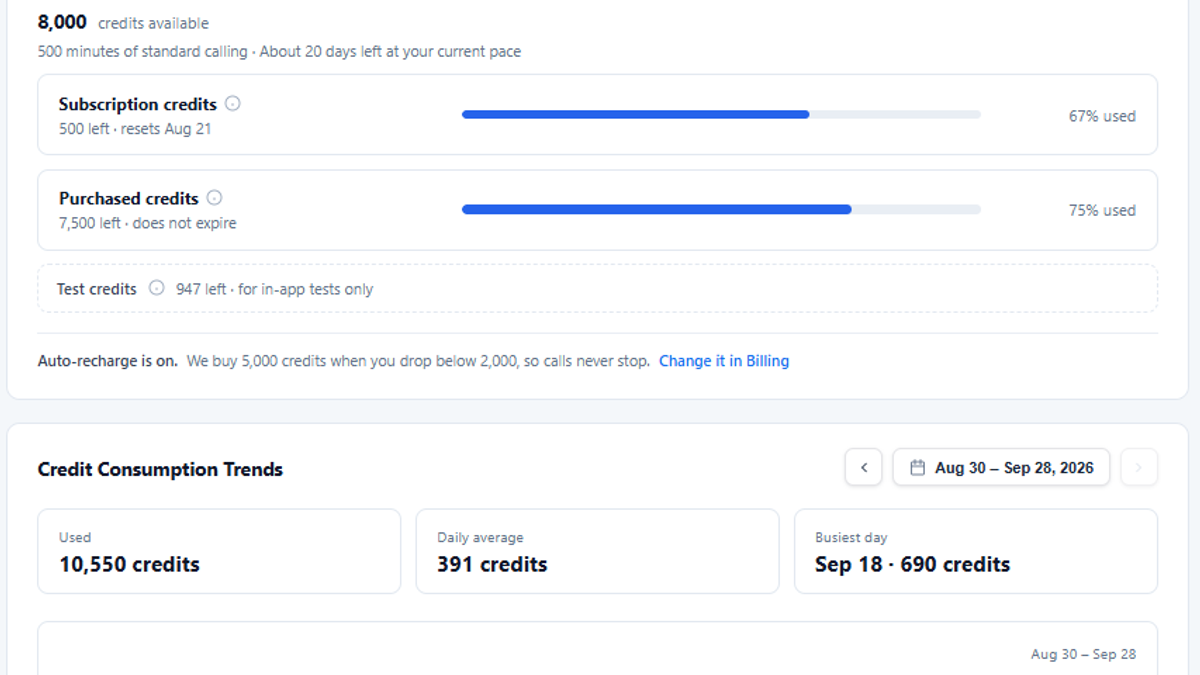Click the Credit Consumption Trends heading
Image resolution: width=1200 pixels, height=675 pixels.
coord(160,469)
